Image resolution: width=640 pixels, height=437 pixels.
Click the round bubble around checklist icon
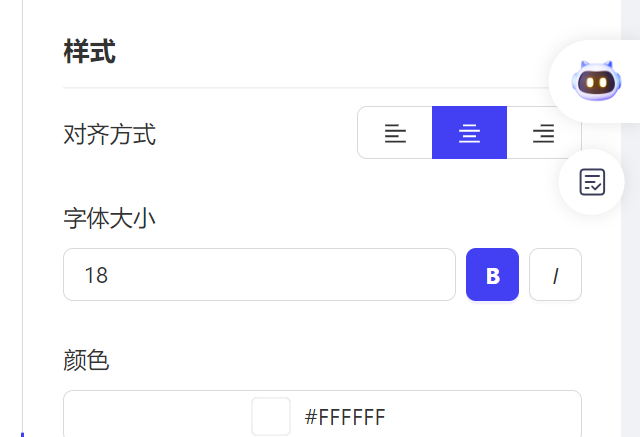(x=591, y=182)
